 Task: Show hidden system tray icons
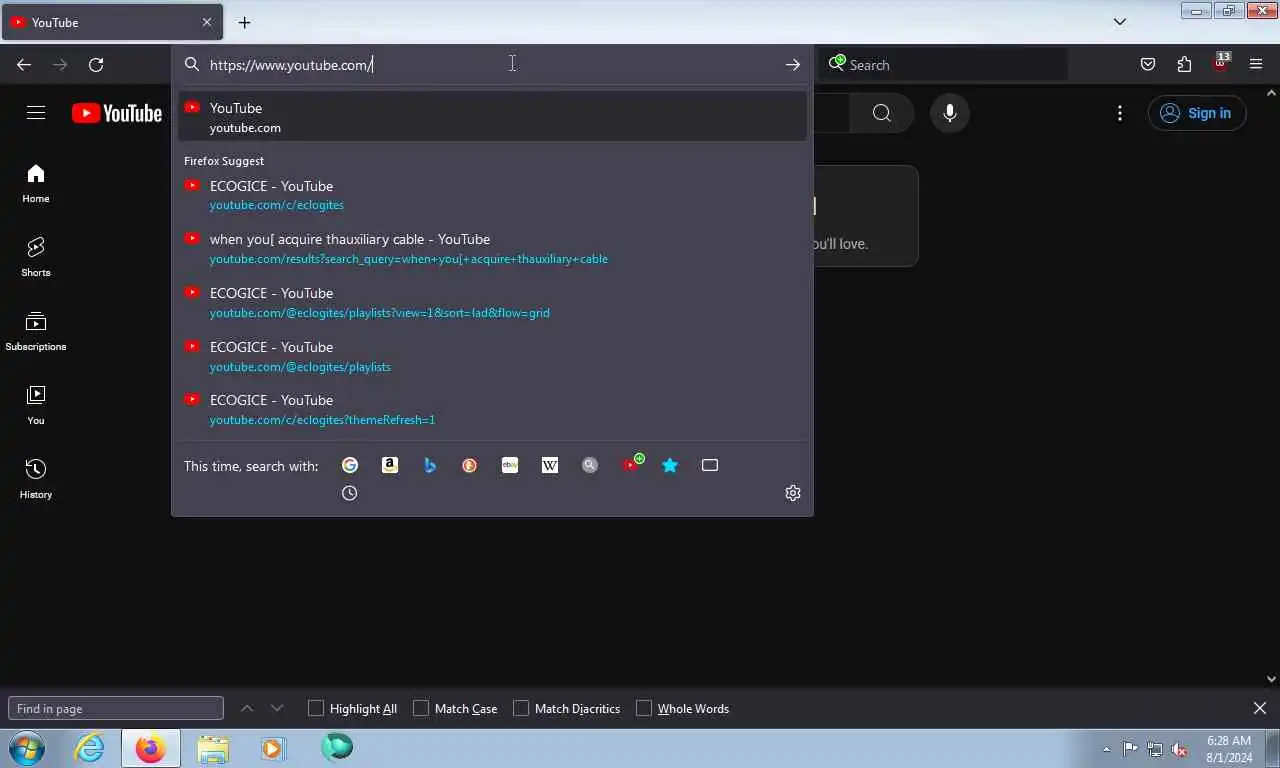(x=1106, y=749)
